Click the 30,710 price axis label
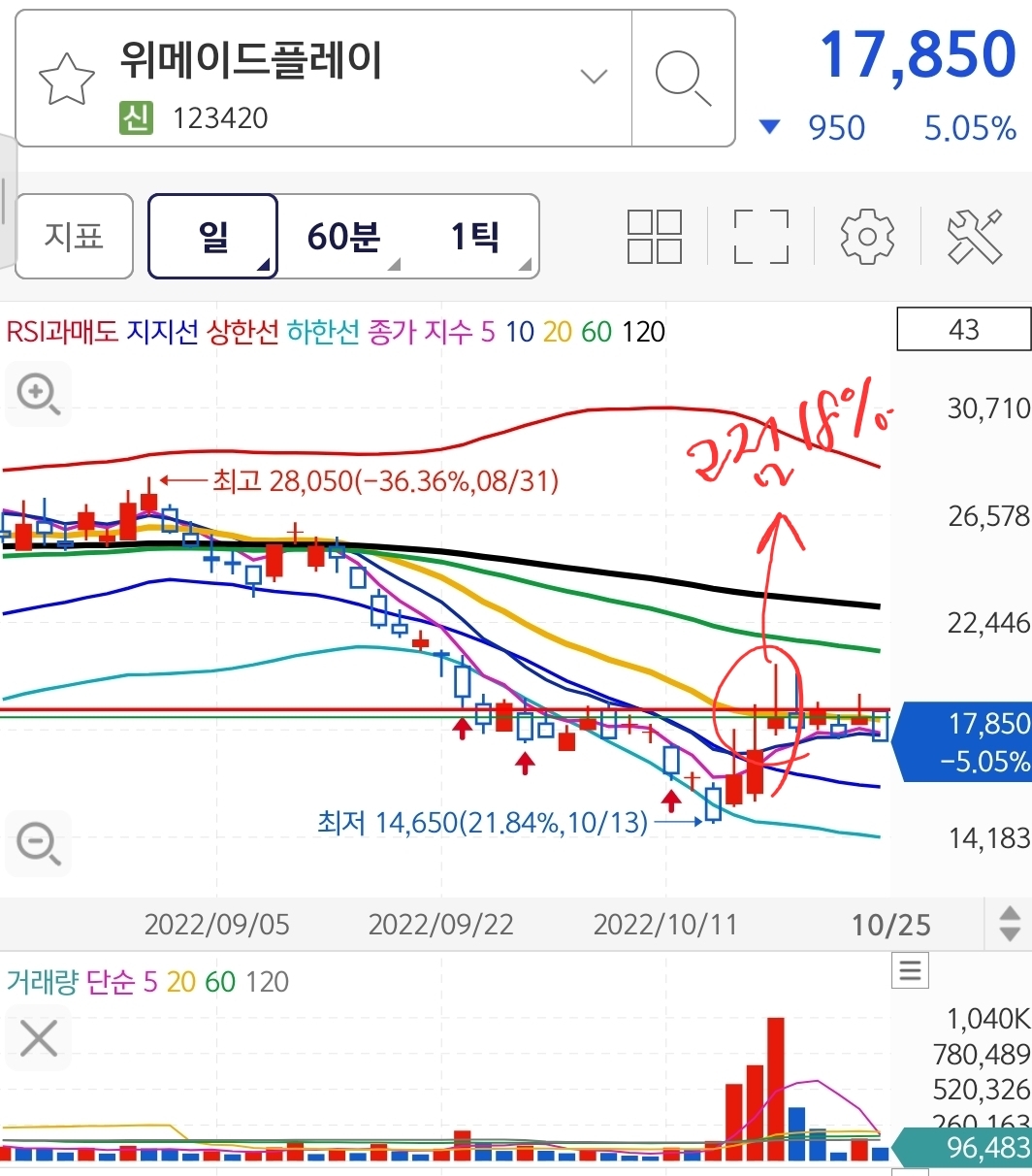The image size is (1032, 1176). point(988,408)
